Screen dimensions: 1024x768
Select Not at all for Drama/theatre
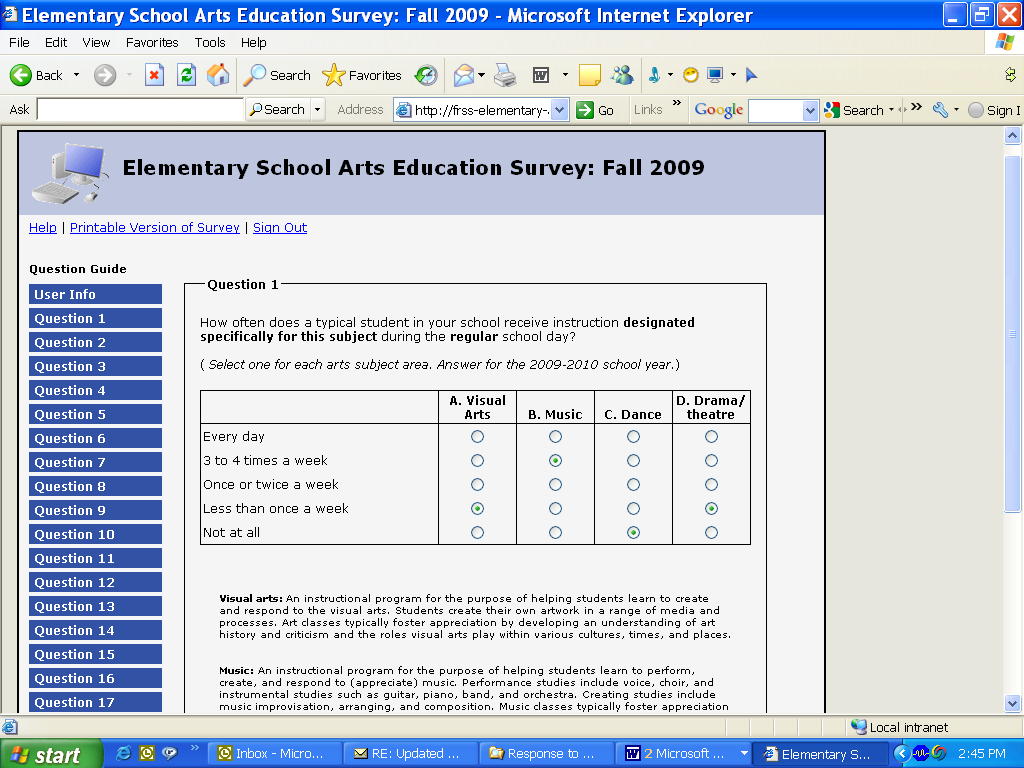click(x=711, y=533)
